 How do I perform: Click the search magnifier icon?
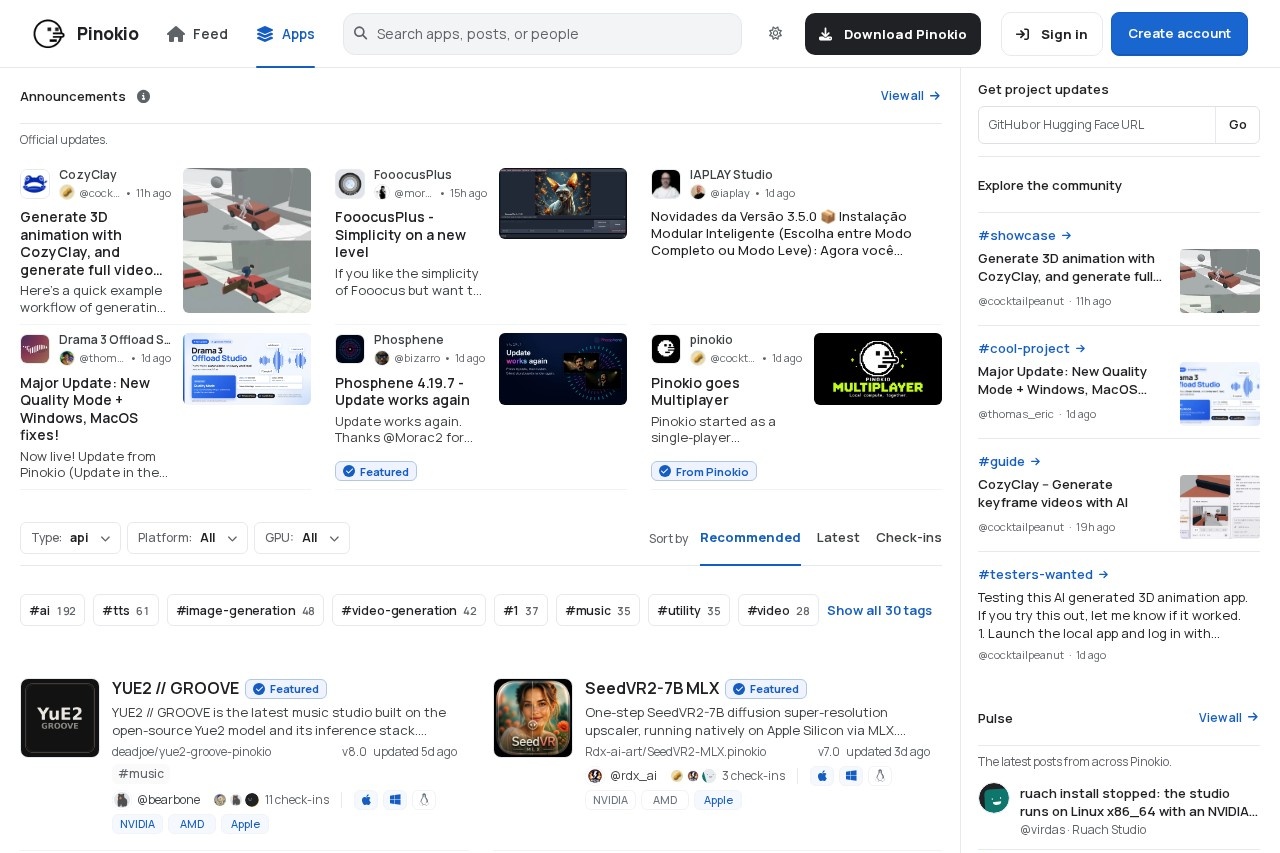coord(361,33)
